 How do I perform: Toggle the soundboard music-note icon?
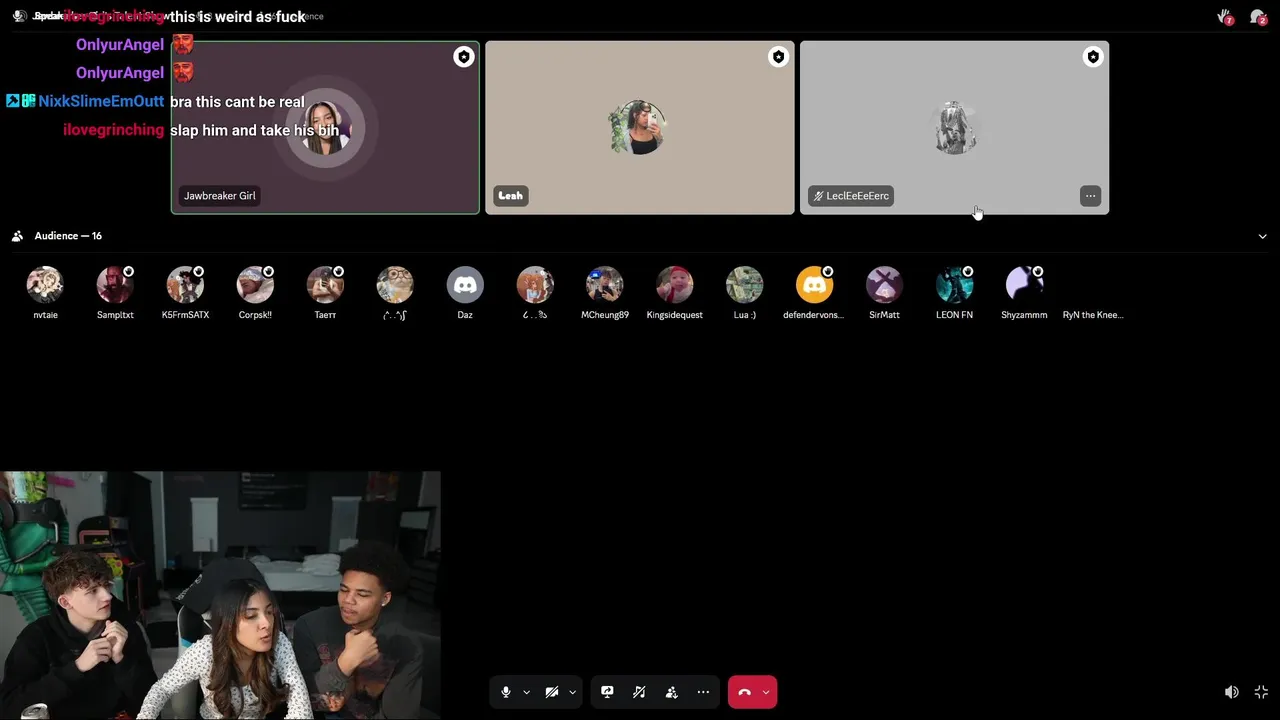point(639,692)
